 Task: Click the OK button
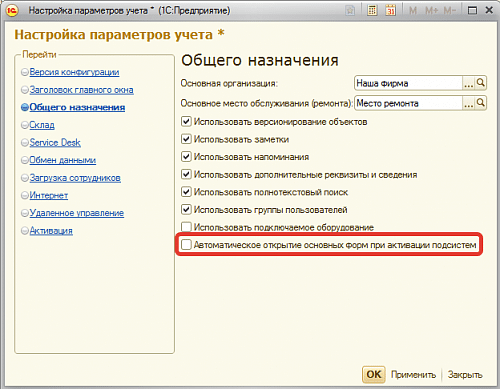click(374, 374)
